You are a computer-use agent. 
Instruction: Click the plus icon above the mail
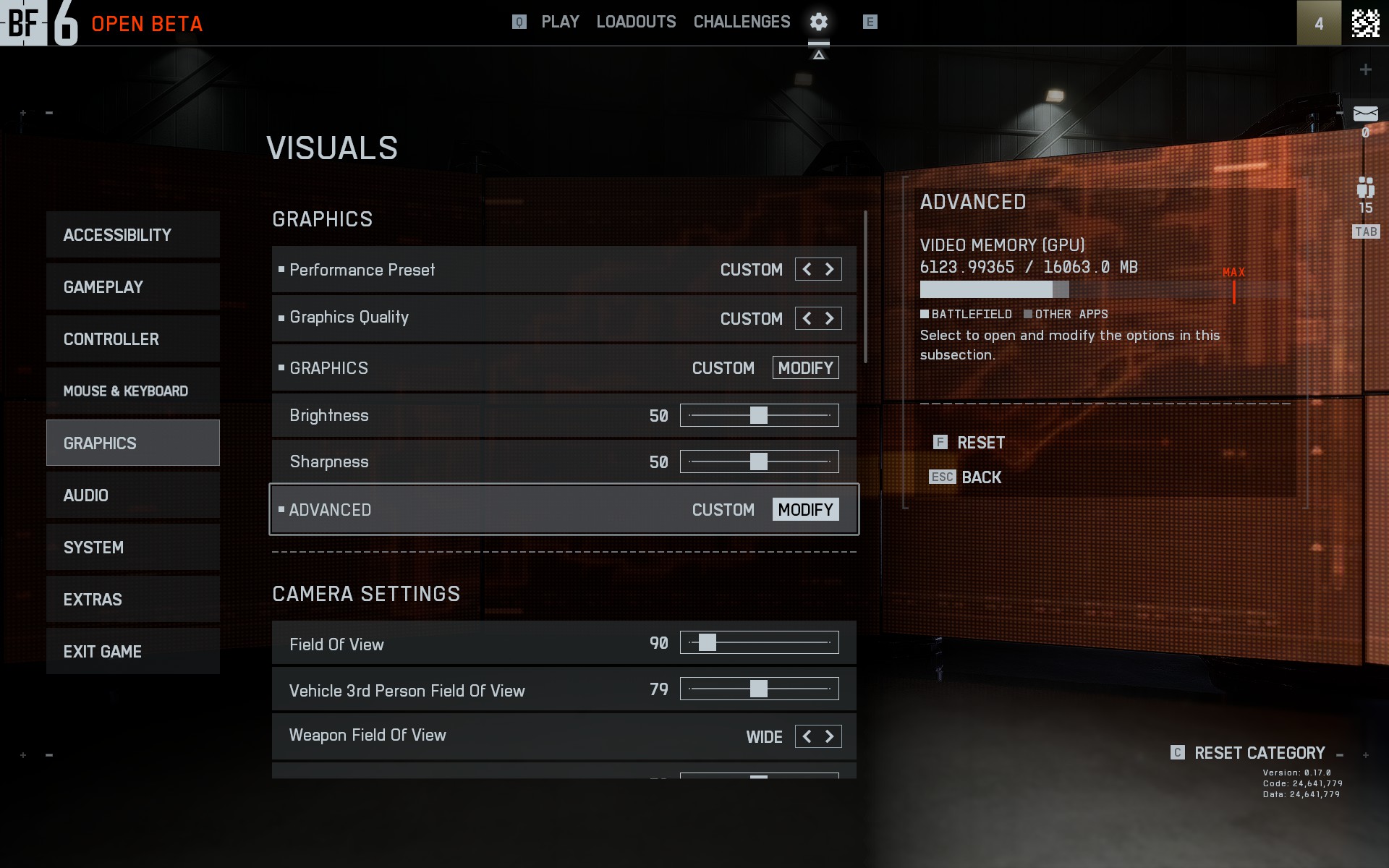click(1365, 69)
